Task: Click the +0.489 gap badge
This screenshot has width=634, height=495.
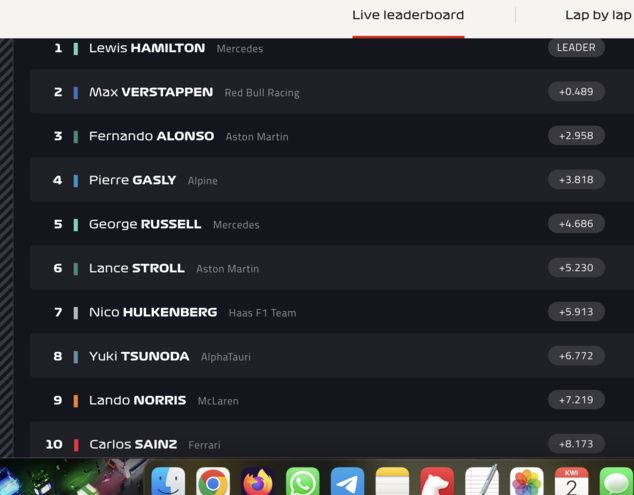Action: point(576,91)
